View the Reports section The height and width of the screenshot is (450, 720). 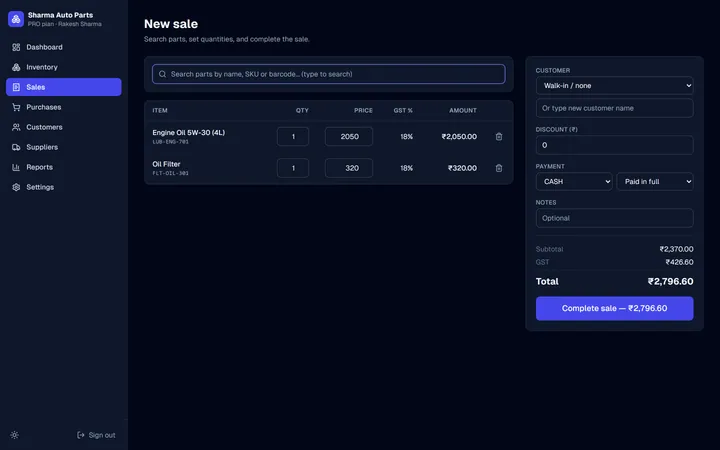pos(64,167)
